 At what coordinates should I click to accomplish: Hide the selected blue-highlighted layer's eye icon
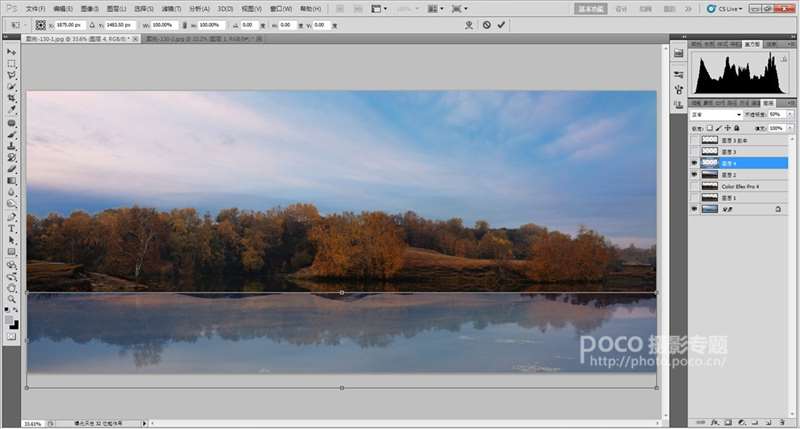693,162
